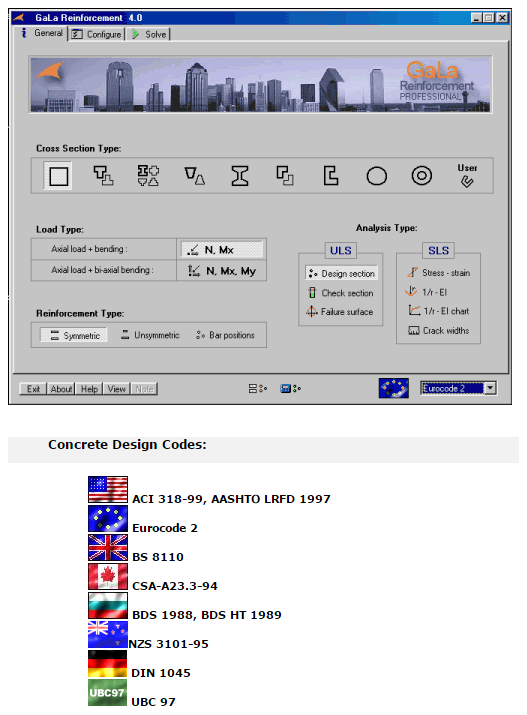Open the User defined cross section
This screenshot has height=715, width=527.
[x=467, y=176]
